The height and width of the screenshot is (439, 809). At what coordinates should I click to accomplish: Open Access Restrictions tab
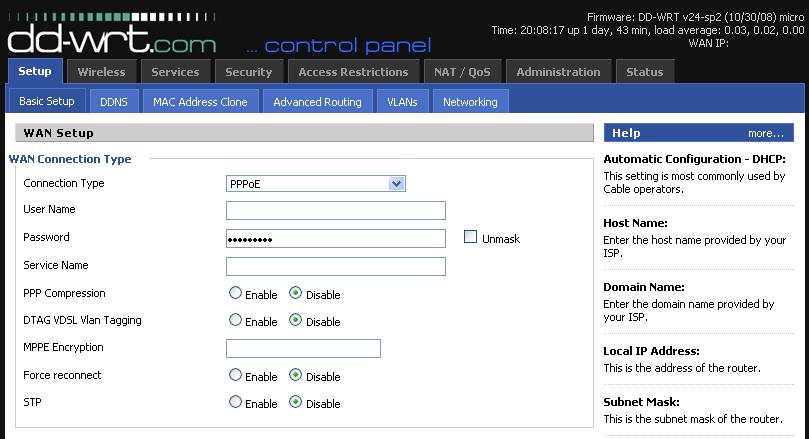pyautogui.click(x=353, y=72)
